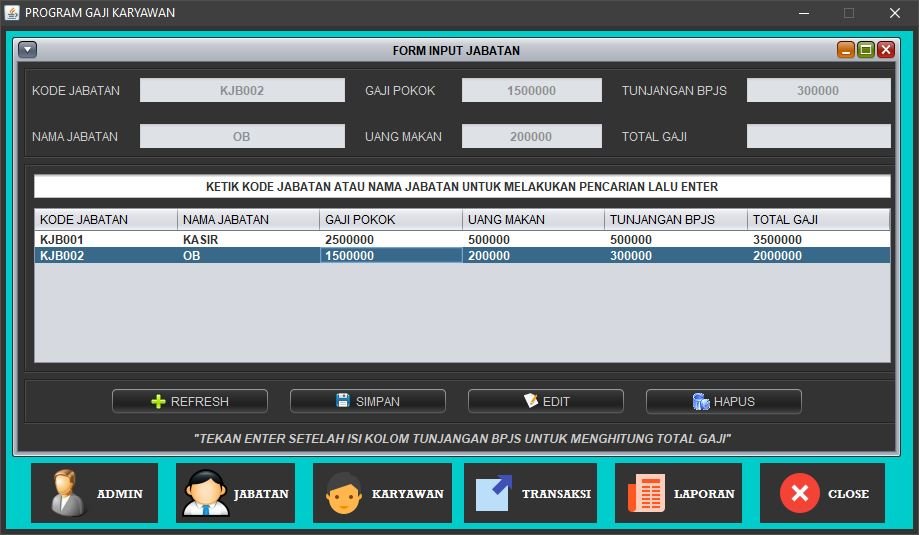
Task: Click the Total Gaji input field
Action: pos(818,136)
